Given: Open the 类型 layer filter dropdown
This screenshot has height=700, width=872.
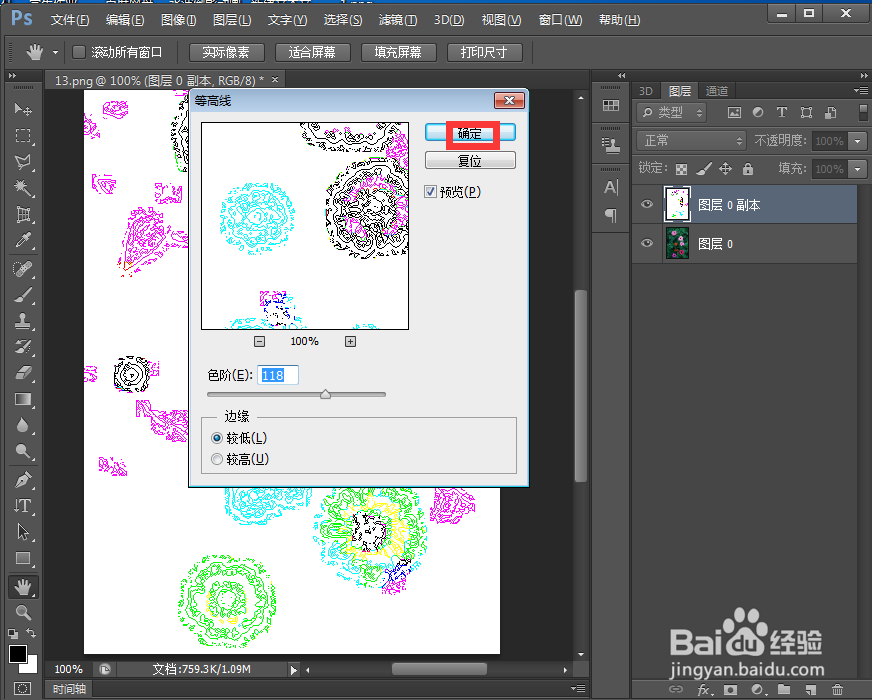Looking at the screenshot, I should pos(669,112).
